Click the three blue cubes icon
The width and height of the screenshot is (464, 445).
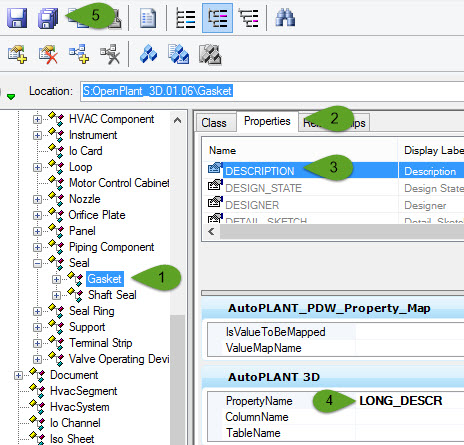(148, 54)
